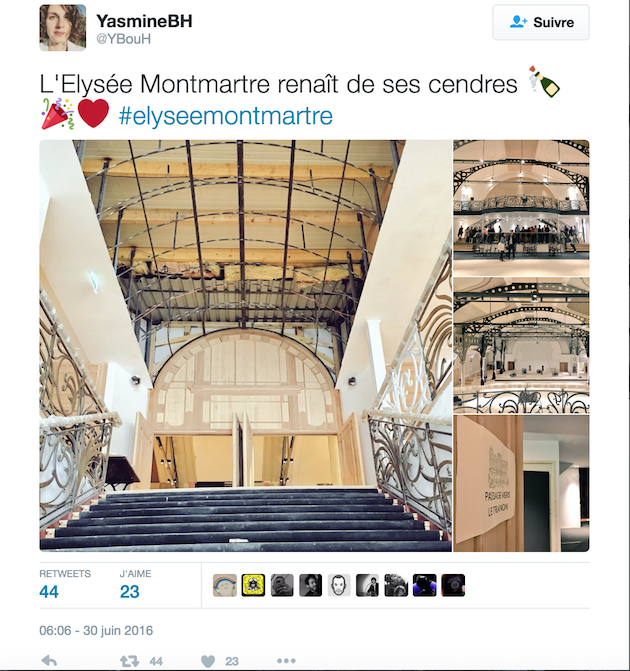Open the Passage vers Le Trianon sign photo
This screenshot has height=671, width=630.
click(521, 483)
